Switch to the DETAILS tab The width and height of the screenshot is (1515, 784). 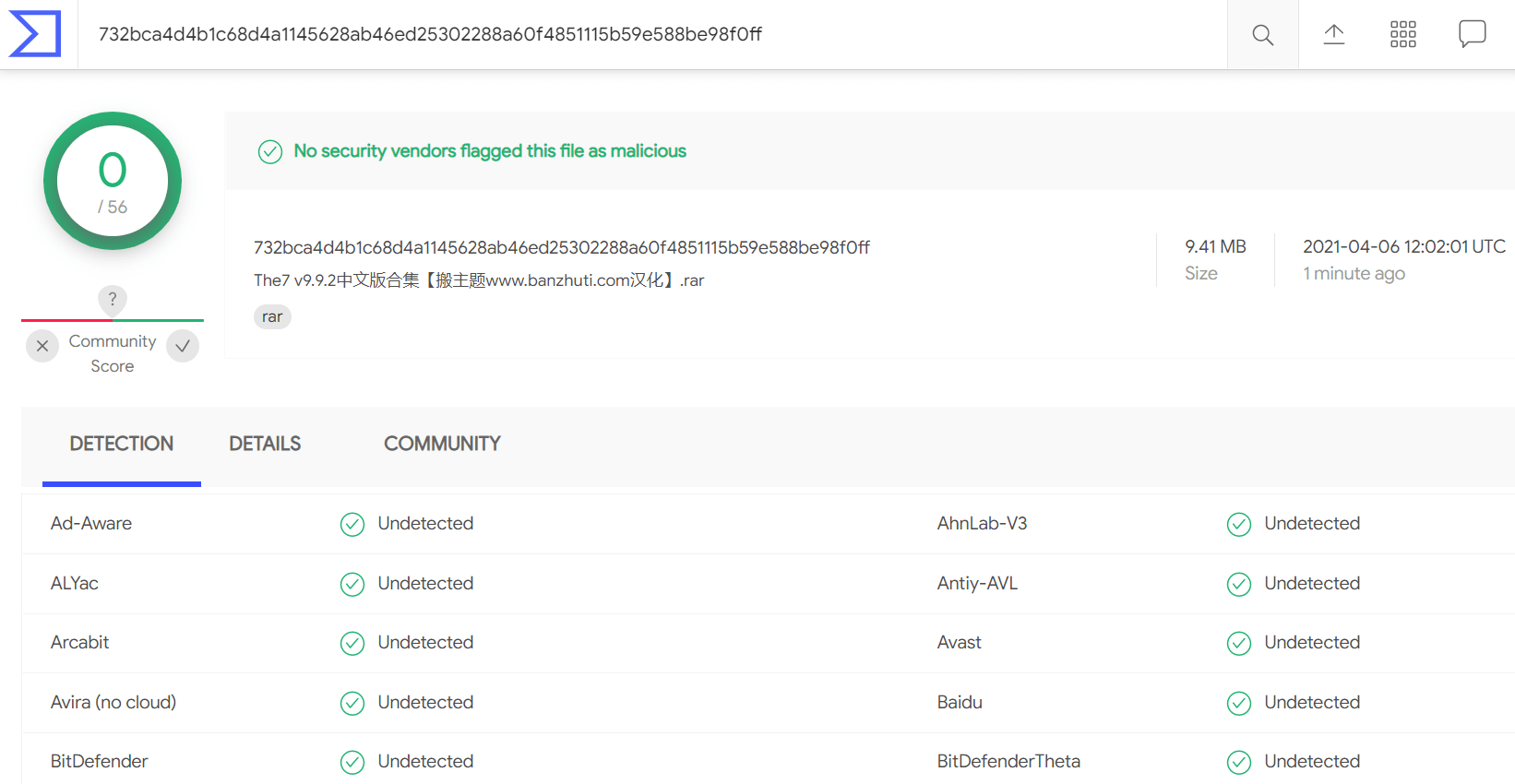click(x=265, y=445)
